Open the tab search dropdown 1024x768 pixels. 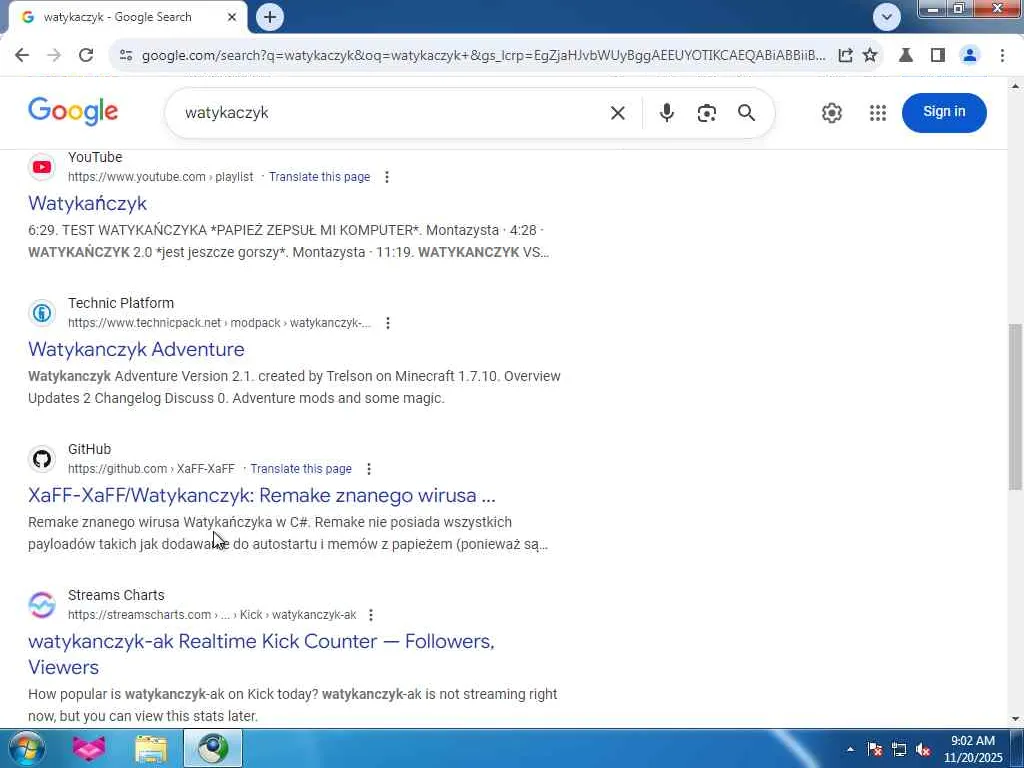(886, 17)
